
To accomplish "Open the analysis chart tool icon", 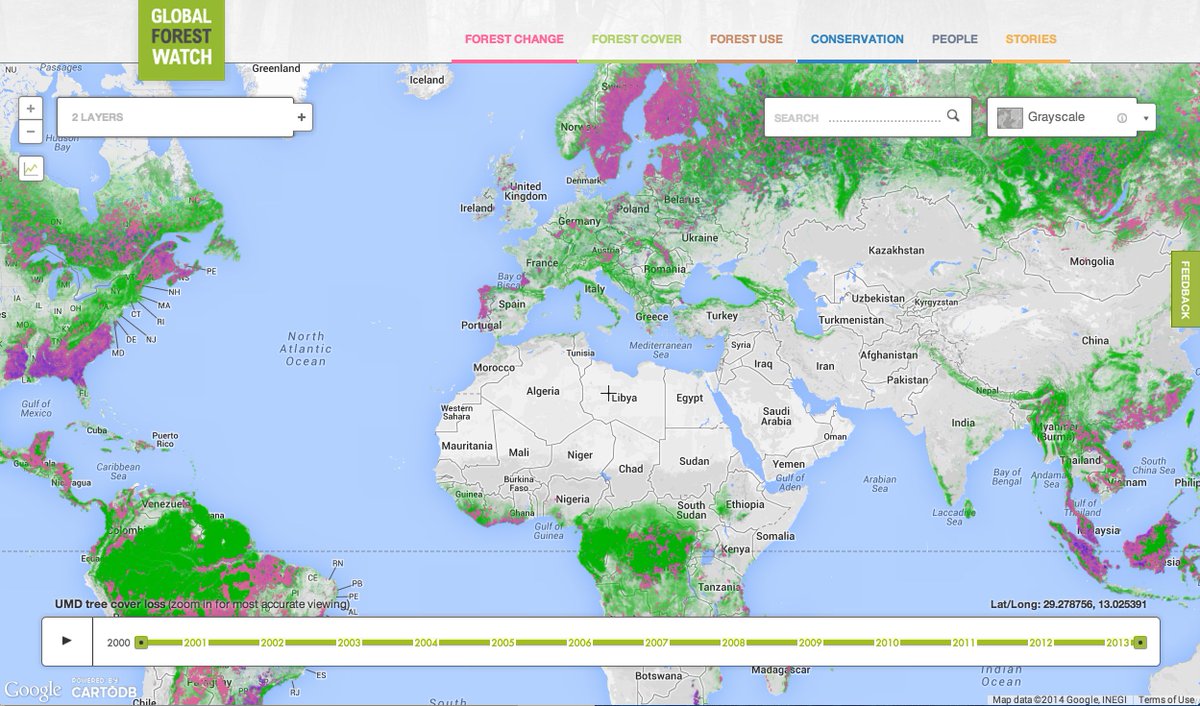I will pos(31,168).
